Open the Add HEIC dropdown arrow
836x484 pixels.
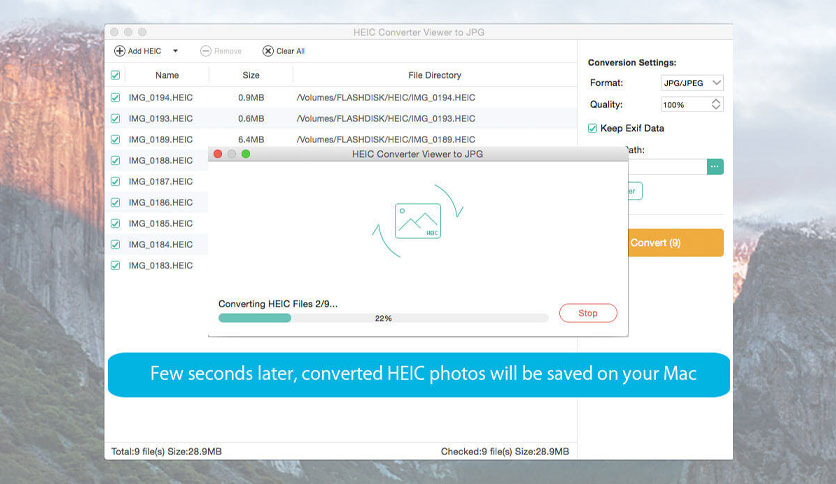coord(175,51)
